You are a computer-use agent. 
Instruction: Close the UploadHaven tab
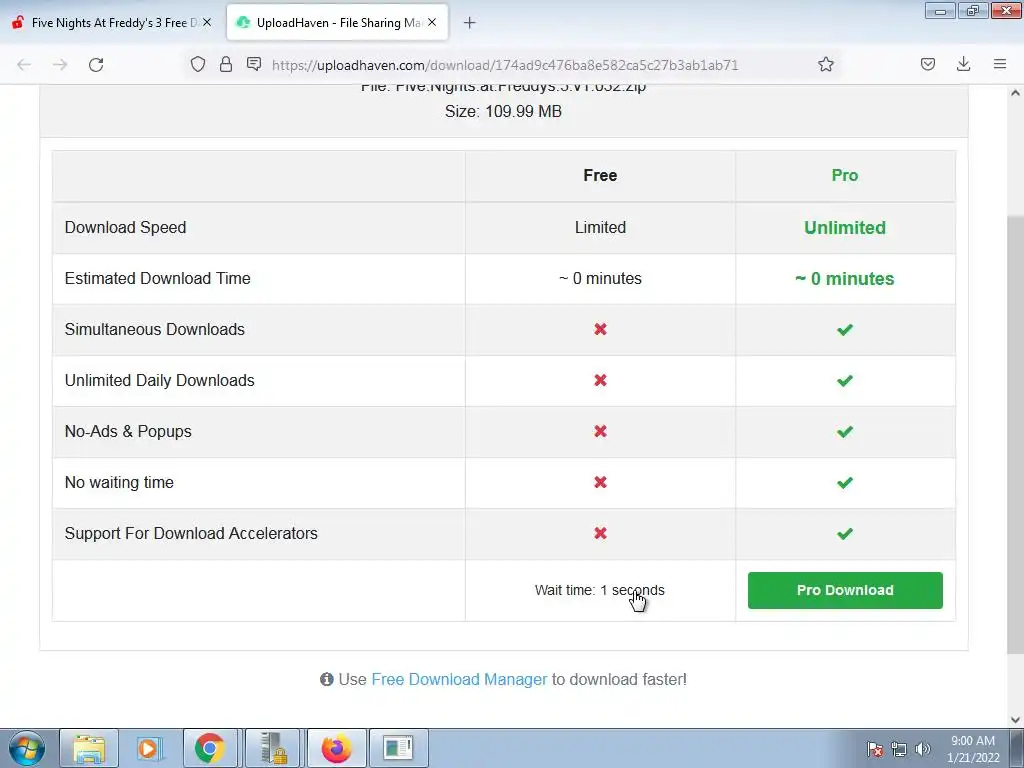[x=432, y=22]
